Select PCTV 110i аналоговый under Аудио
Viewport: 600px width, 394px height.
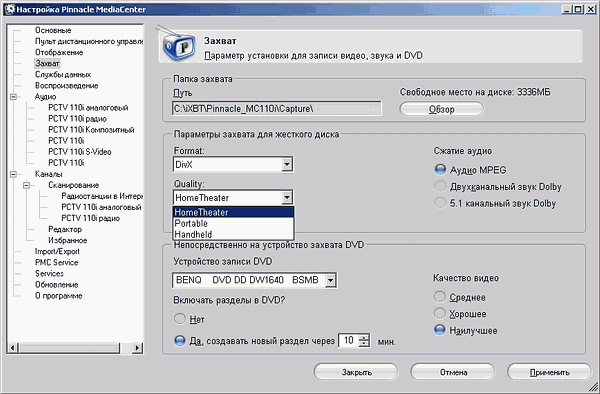pos(88,108)
